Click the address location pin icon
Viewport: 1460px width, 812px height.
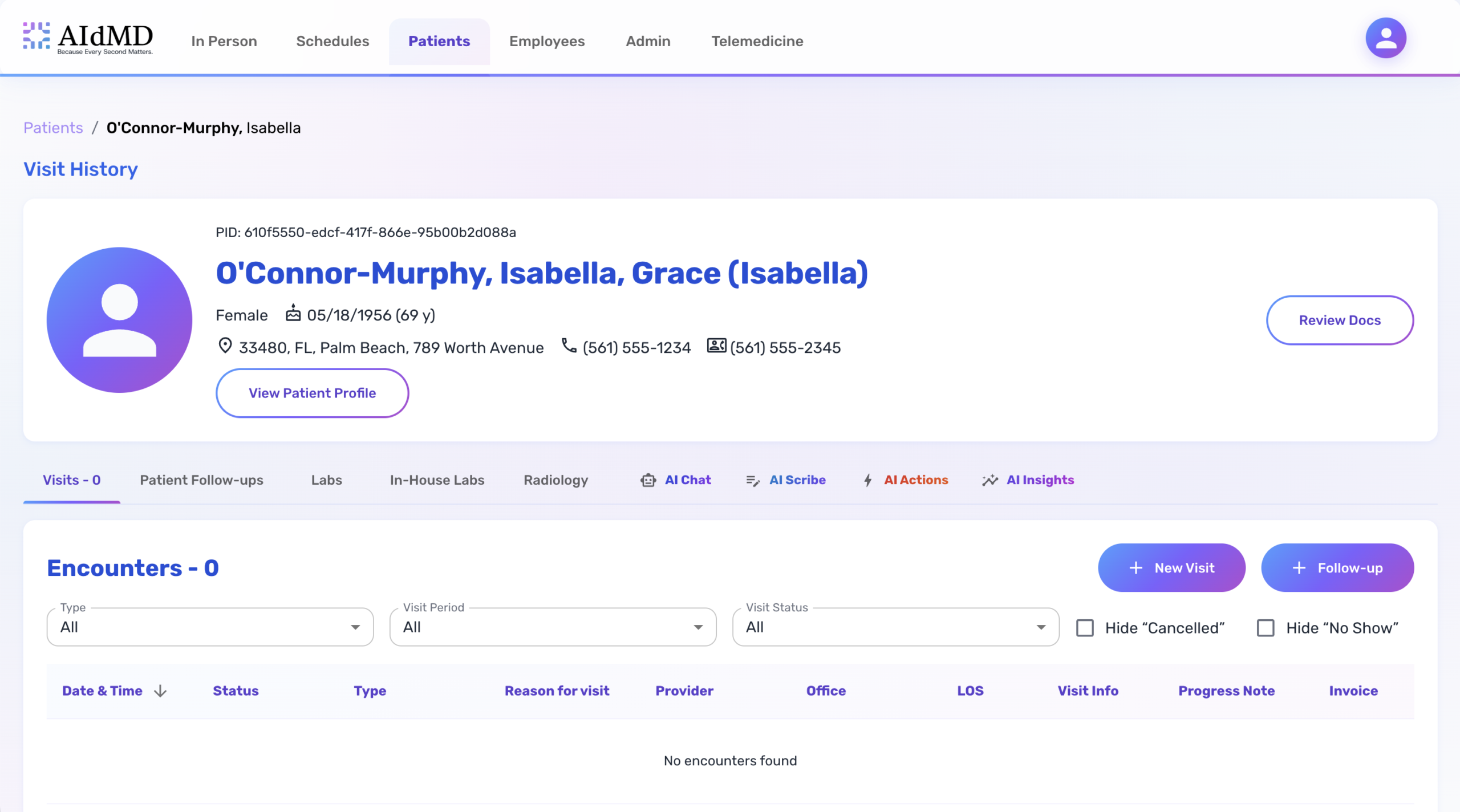coord(225,346)
